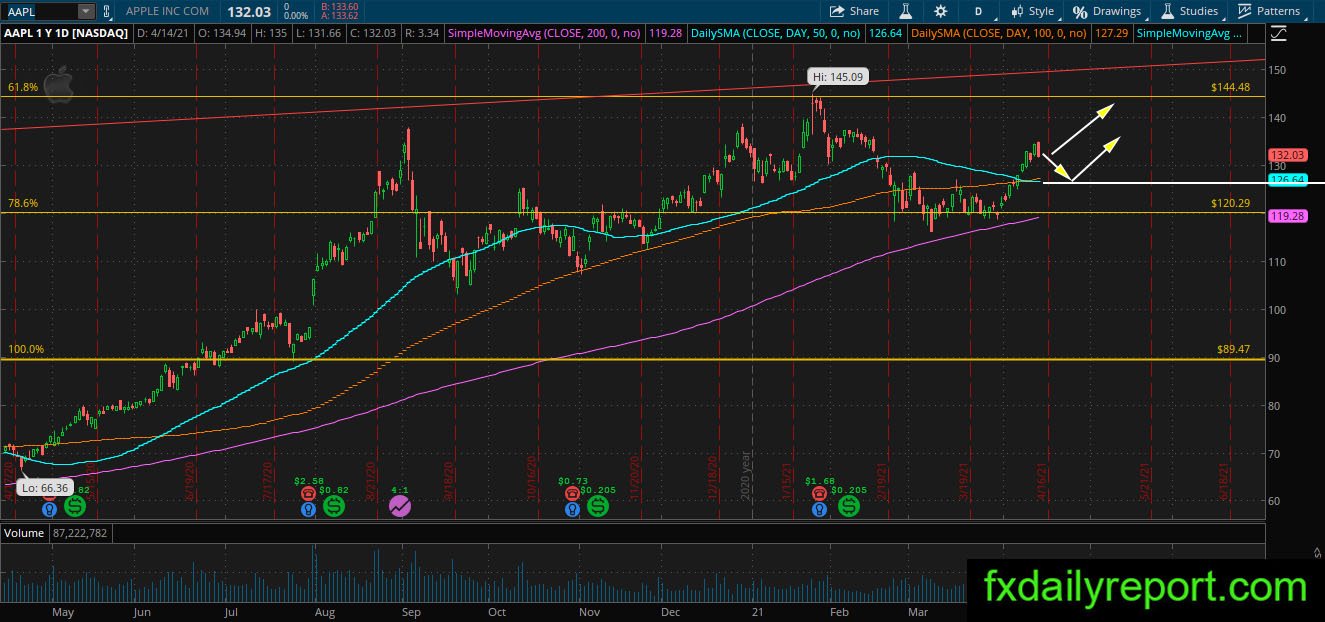This screenshot has width=1325, height=622.
Task: Click the February dividend icon ($0.205)
Action: point(849,507)
